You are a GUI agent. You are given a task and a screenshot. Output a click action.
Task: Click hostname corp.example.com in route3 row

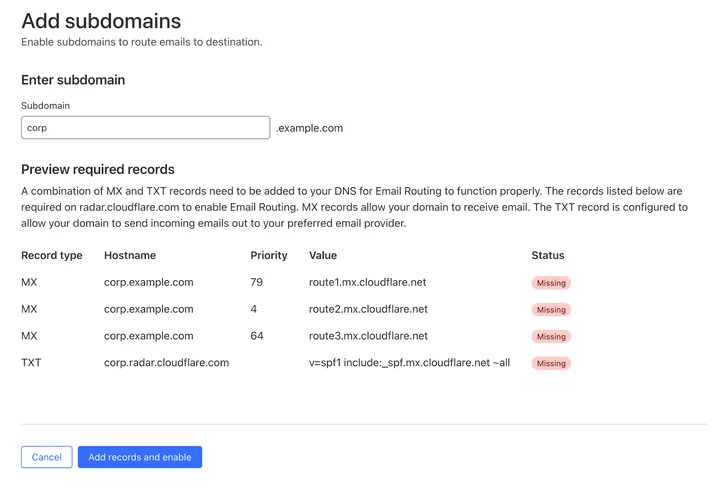pos(149,336)
